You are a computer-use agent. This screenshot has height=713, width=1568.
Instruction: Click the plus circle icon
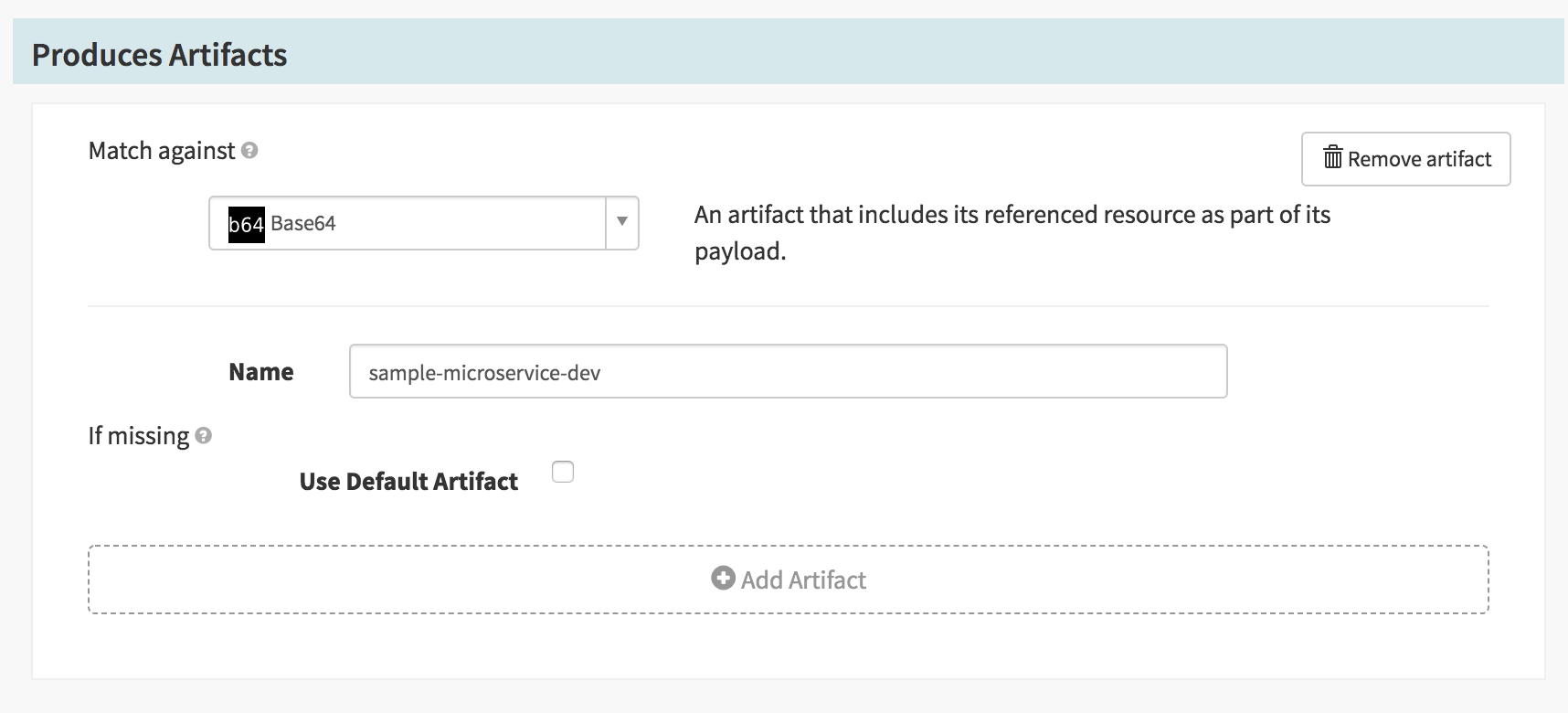pos(723,579)
